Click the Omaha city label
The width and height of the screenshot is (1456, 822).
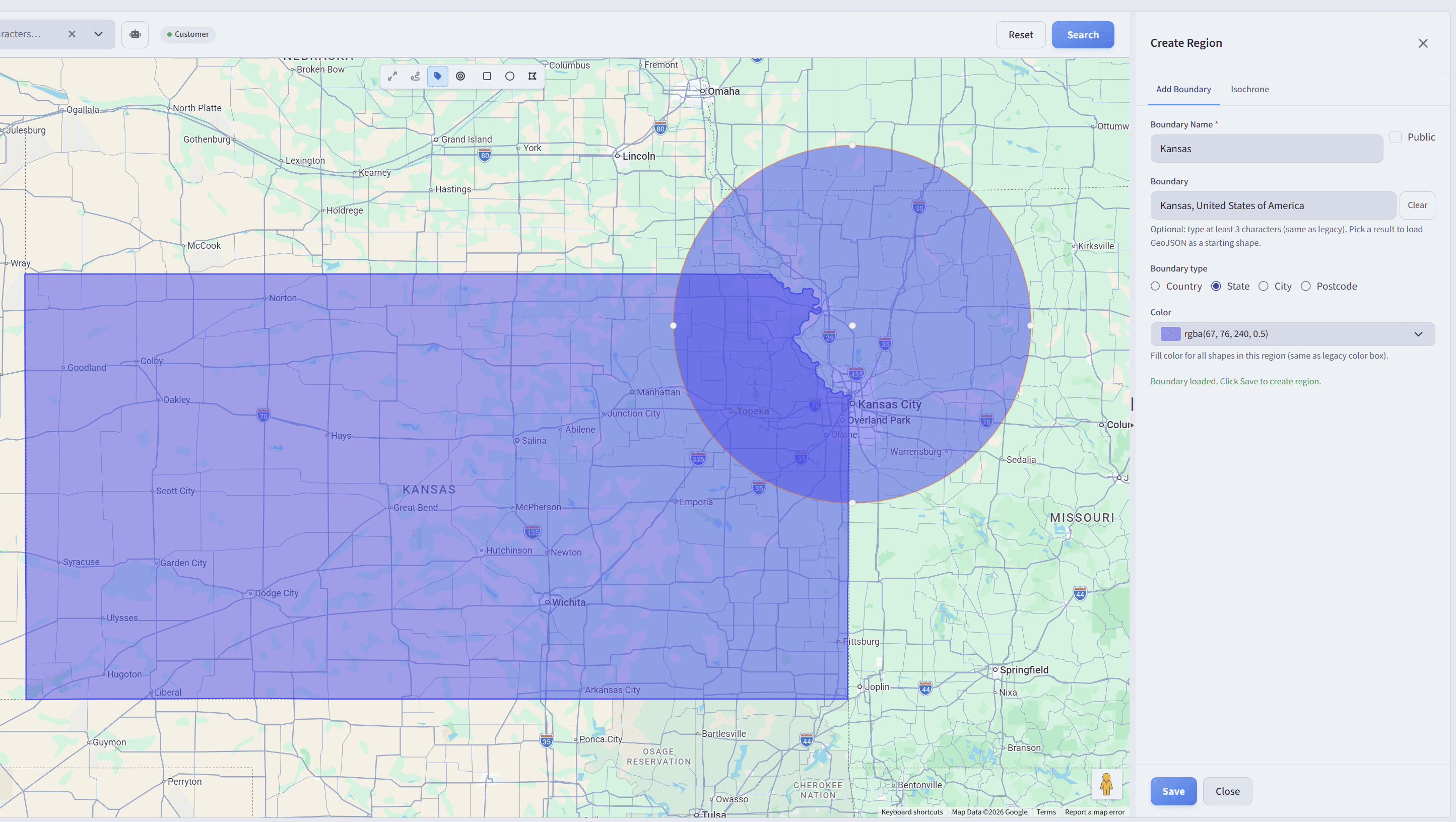[x=723, y=92]
